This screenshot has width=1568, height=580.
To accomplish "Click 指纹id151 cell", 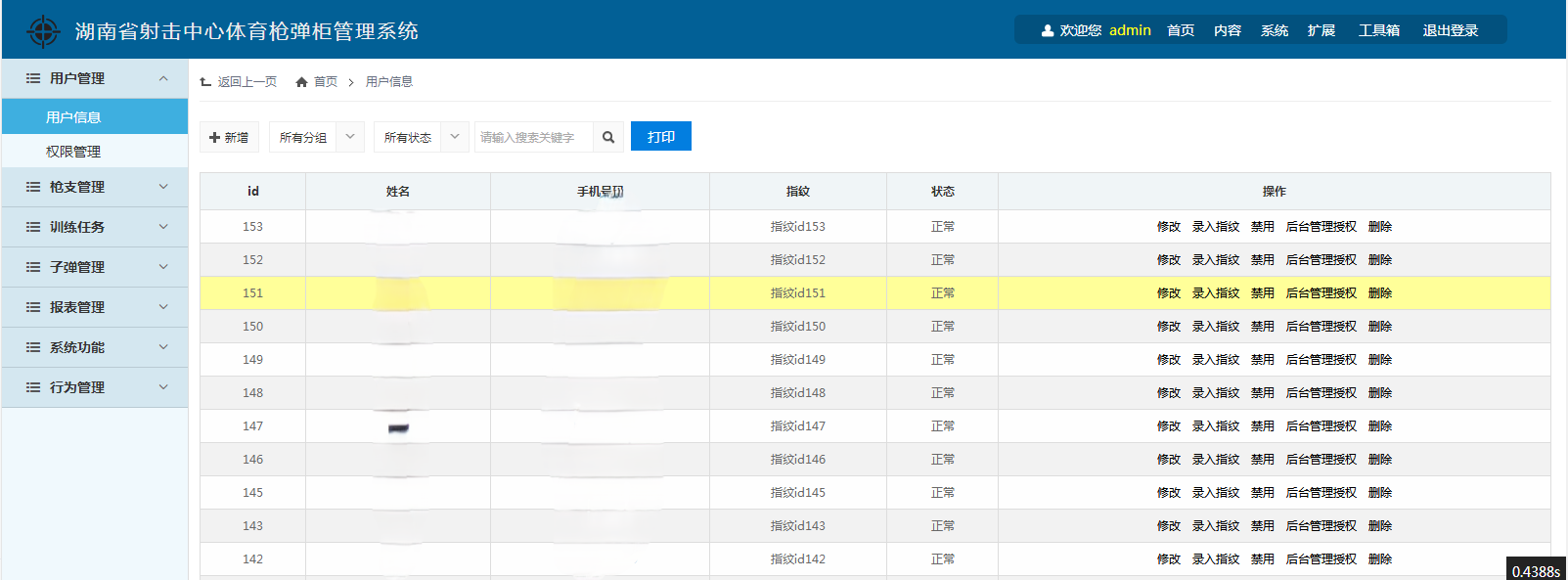I will click(798, 292).
